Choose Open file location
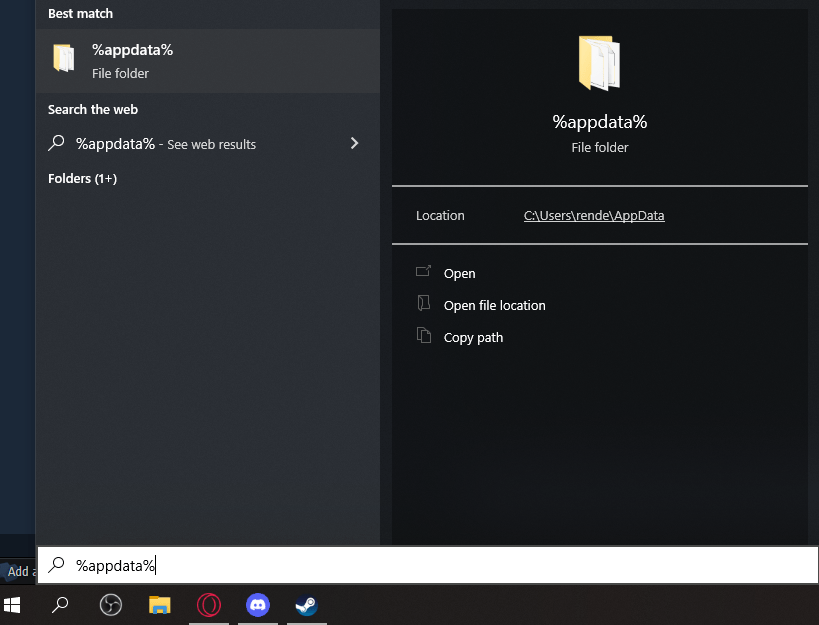The height and width of the screenshot is (625, 819). tap(494, 305)
